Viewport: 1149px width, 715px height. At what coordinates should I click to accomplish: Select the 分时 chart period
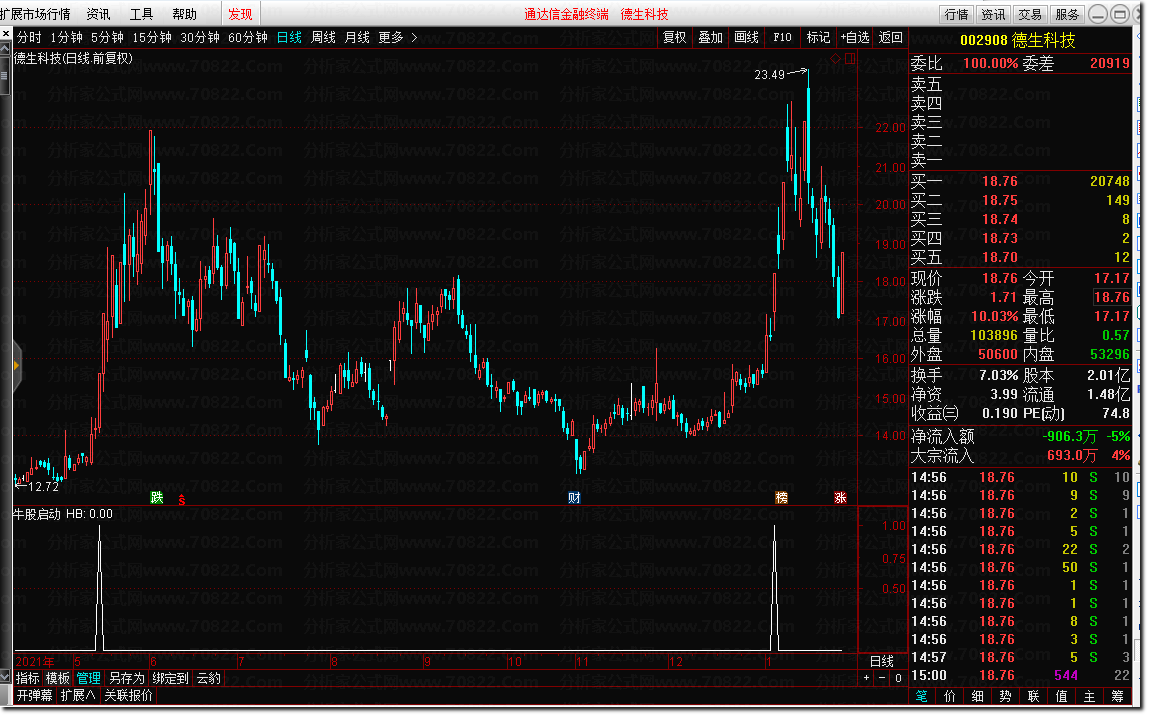(x=29, y=37)
